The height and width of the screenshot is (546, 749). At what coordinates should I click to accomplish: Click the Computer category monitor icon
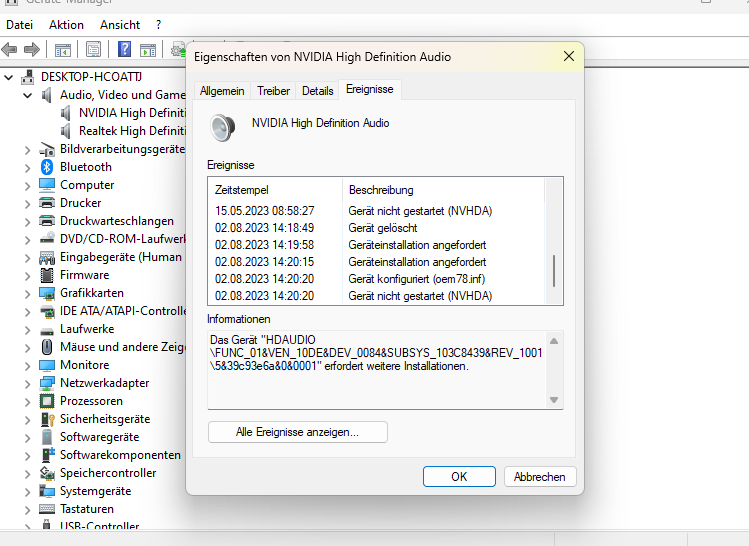(x=47, y=185)
